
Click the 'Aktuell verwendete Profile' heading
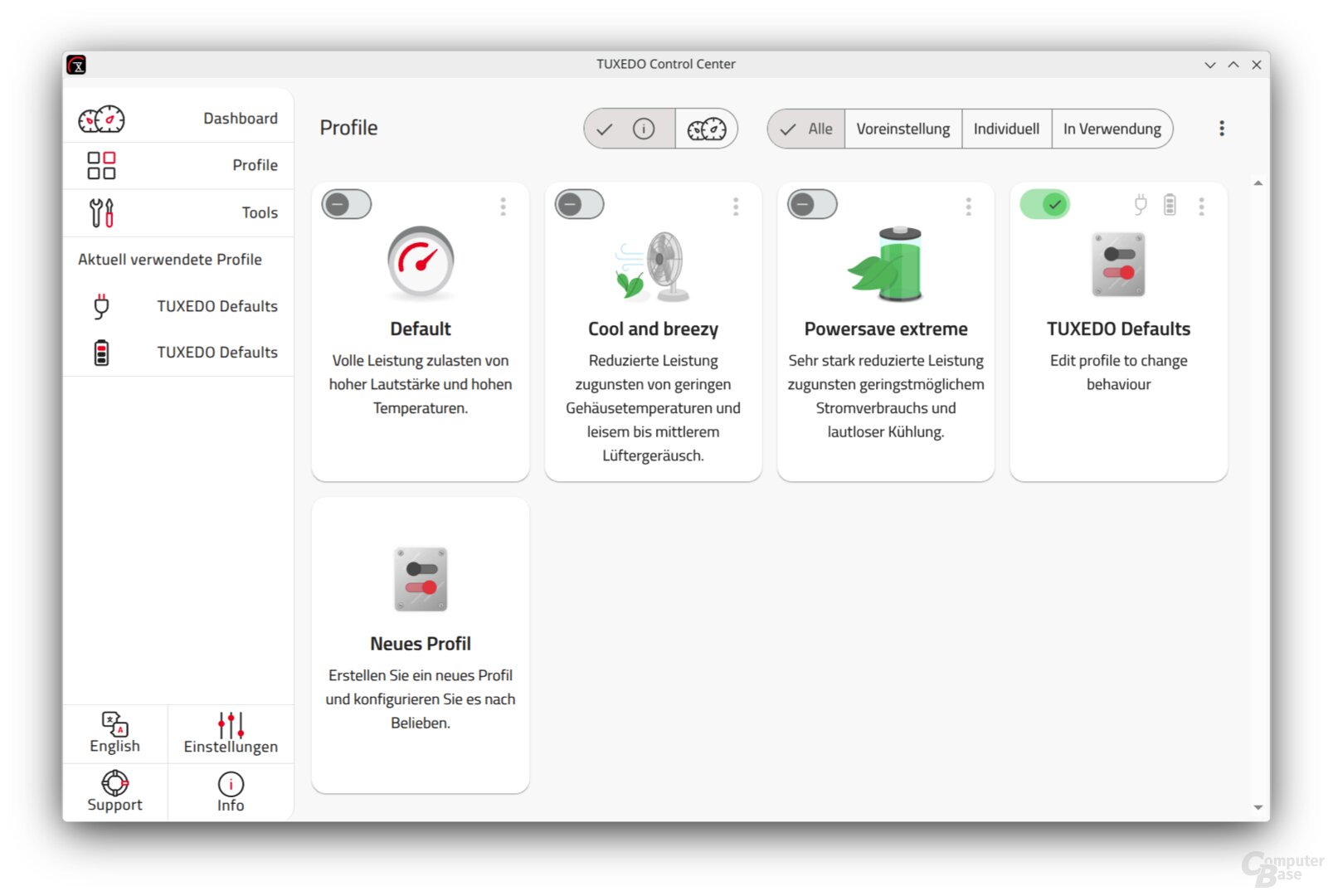tap(170, 260)
